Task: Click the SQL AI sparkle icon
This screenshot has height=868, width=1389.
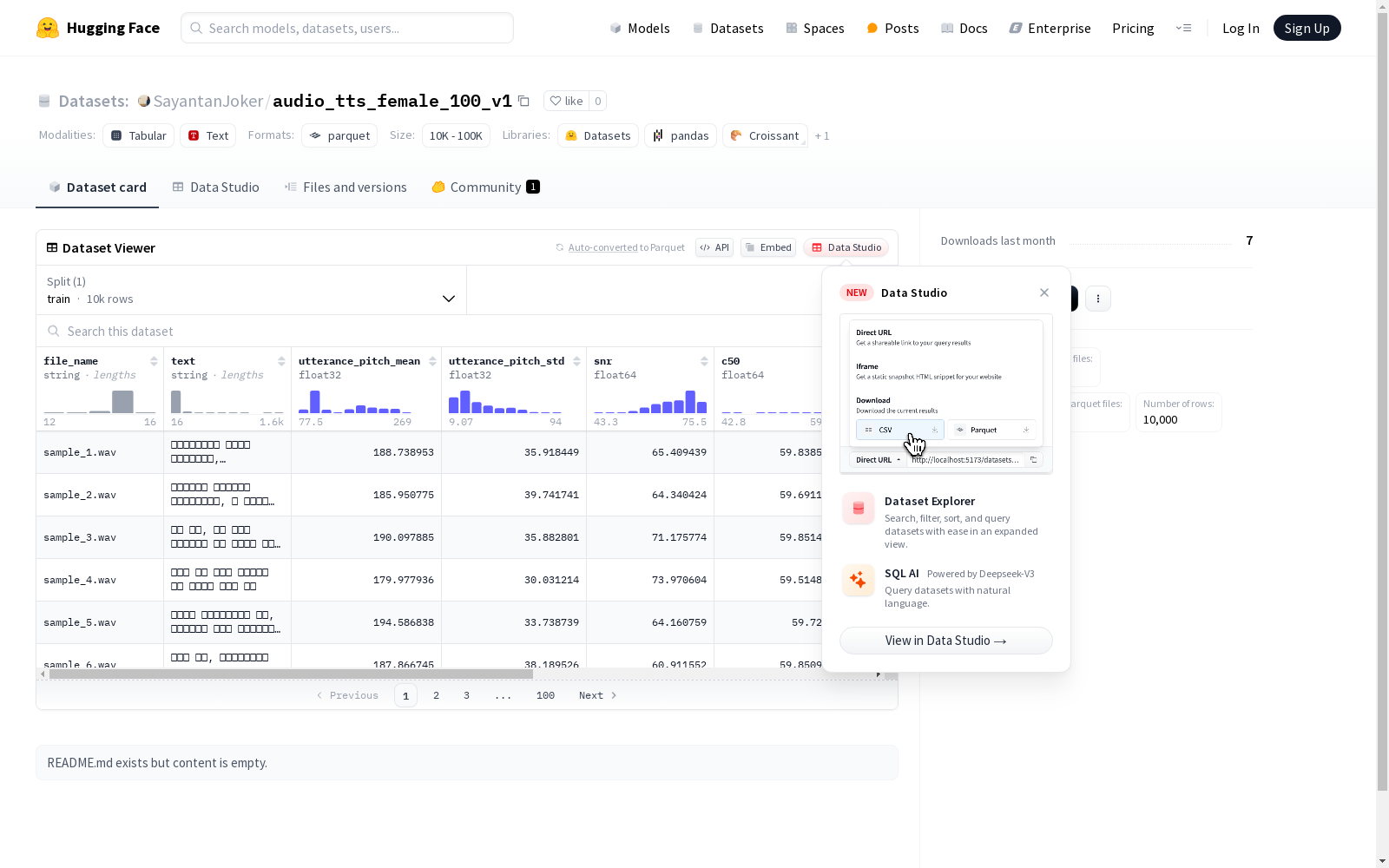Action: (x=859, y=580)
